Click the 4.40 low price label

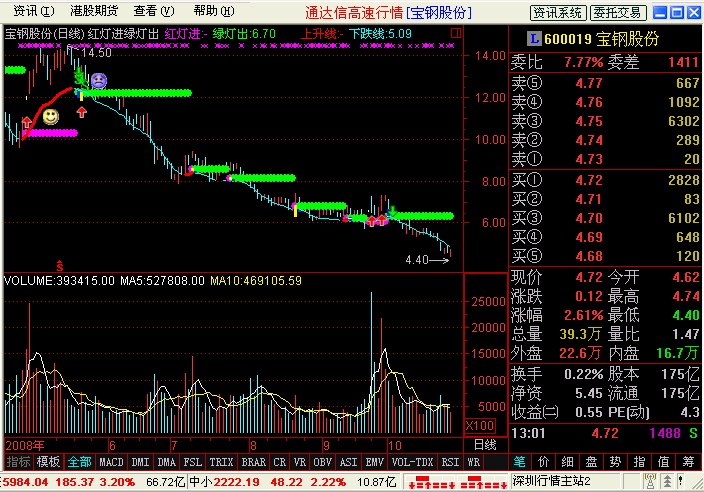click(x=417, y=260)
